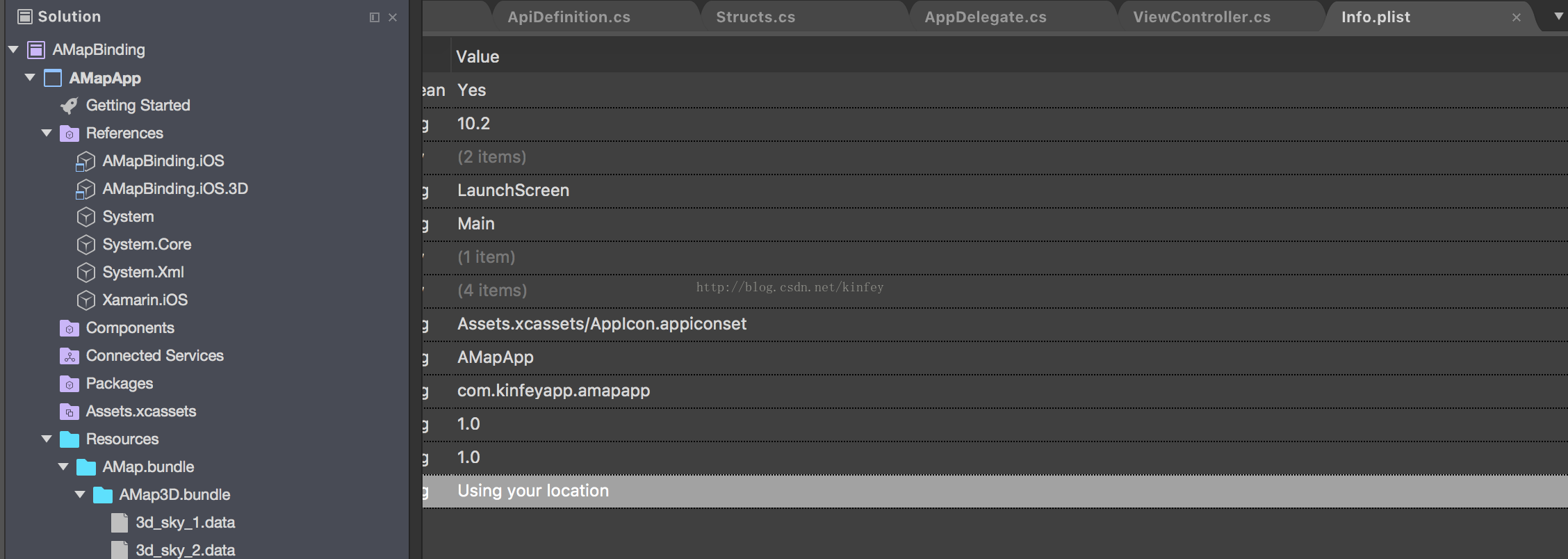Click the 3d_sky_2.data file icon
Image resolution: width=1568 pixels, height=559 pixels.
coord(120,550)
